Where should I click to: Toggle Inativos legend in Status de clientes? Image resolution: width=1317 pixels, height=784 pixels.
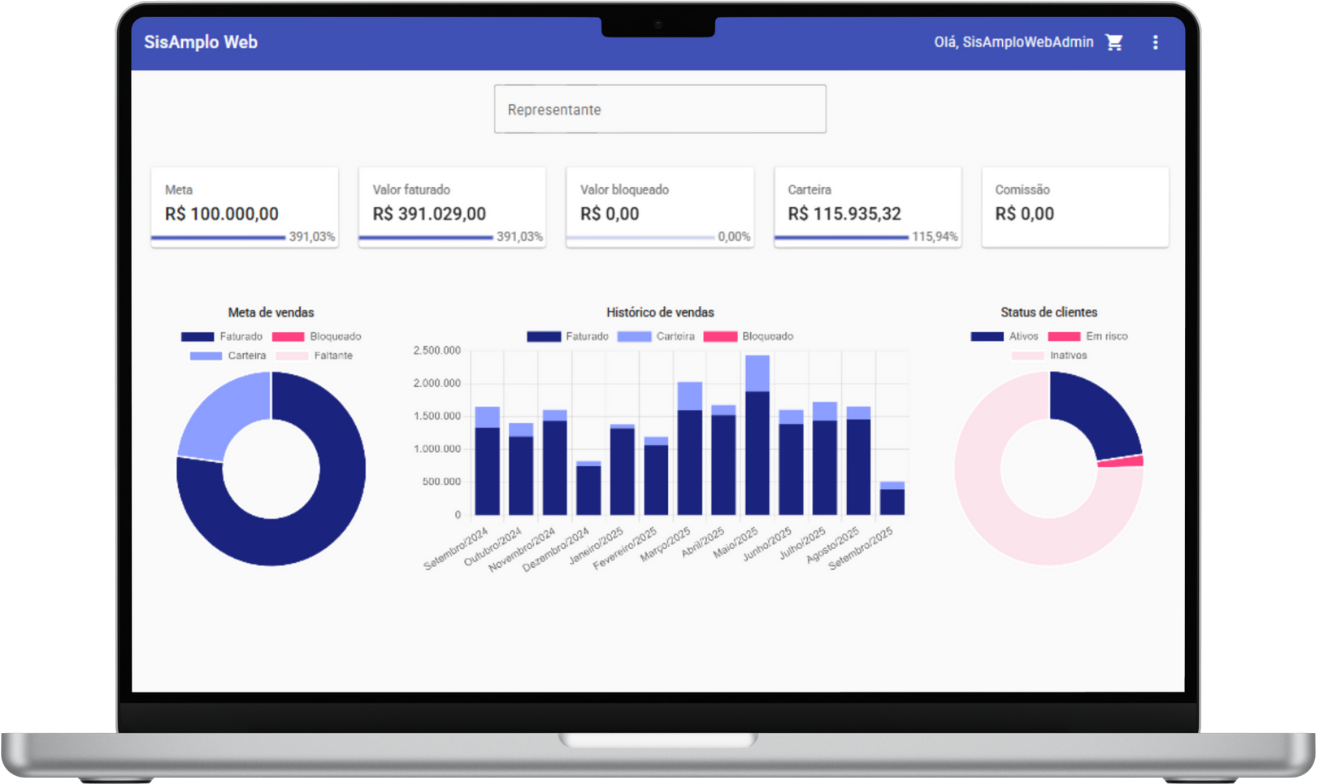click(1050, 356)
